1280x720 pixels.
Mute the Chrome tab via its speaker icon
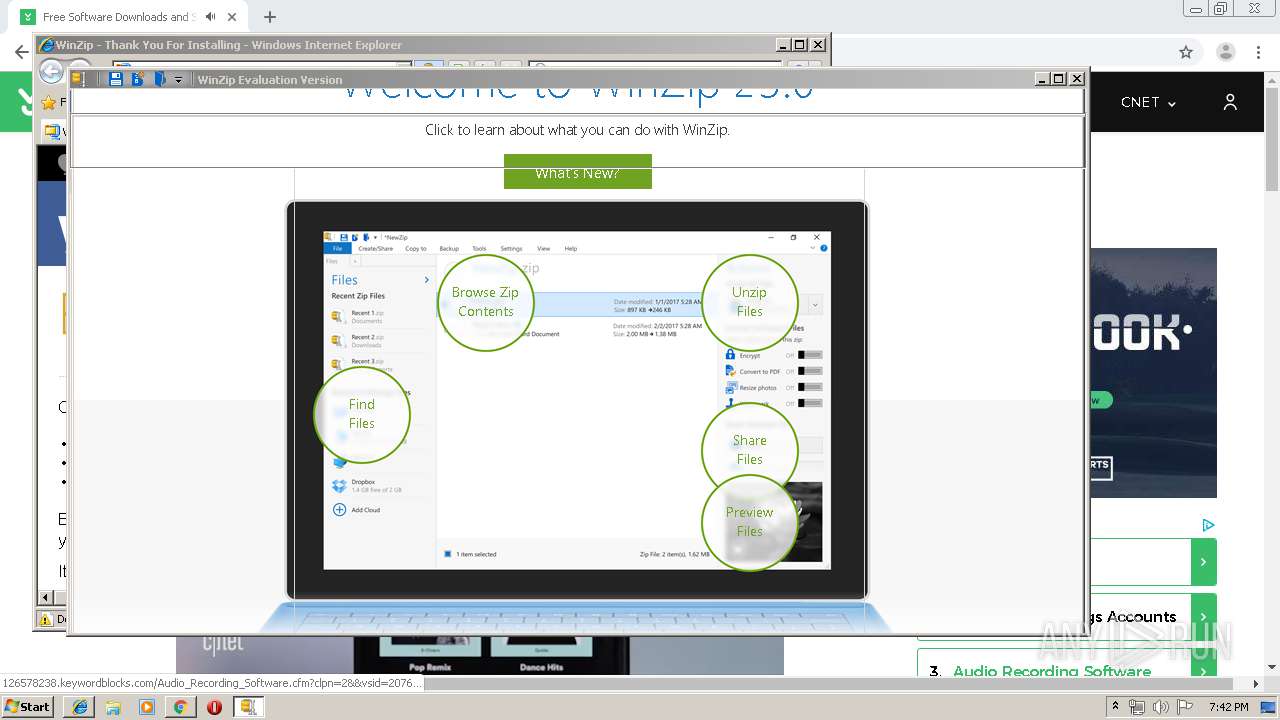pos(210,17)
